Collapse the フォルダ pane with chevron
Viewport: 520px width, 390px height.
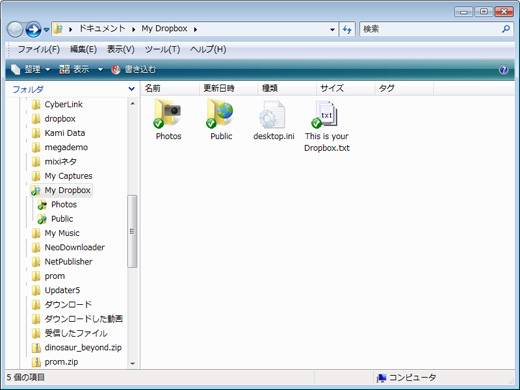[x=132, y=89]
